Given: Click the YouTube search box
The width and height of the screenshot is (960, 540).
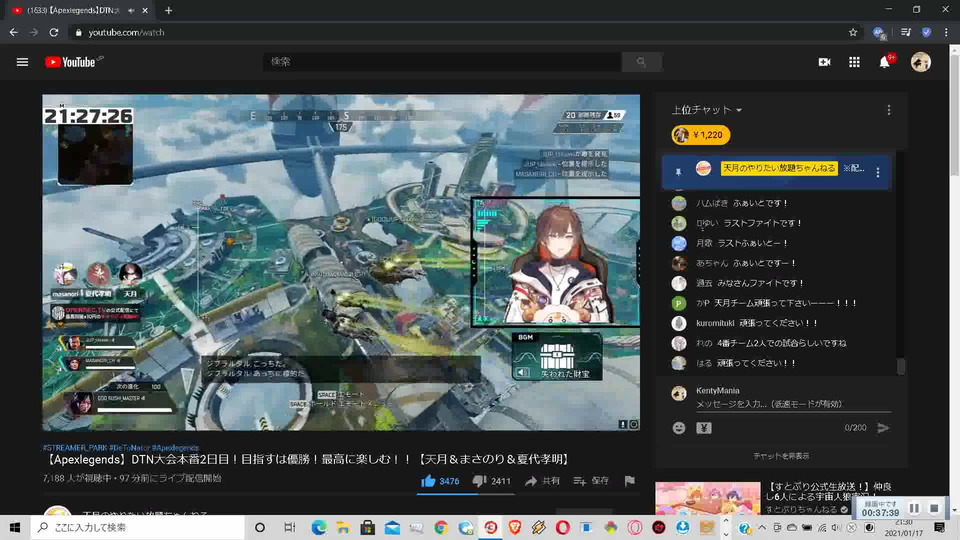Looking at the screenshot, I should point(442,62).
